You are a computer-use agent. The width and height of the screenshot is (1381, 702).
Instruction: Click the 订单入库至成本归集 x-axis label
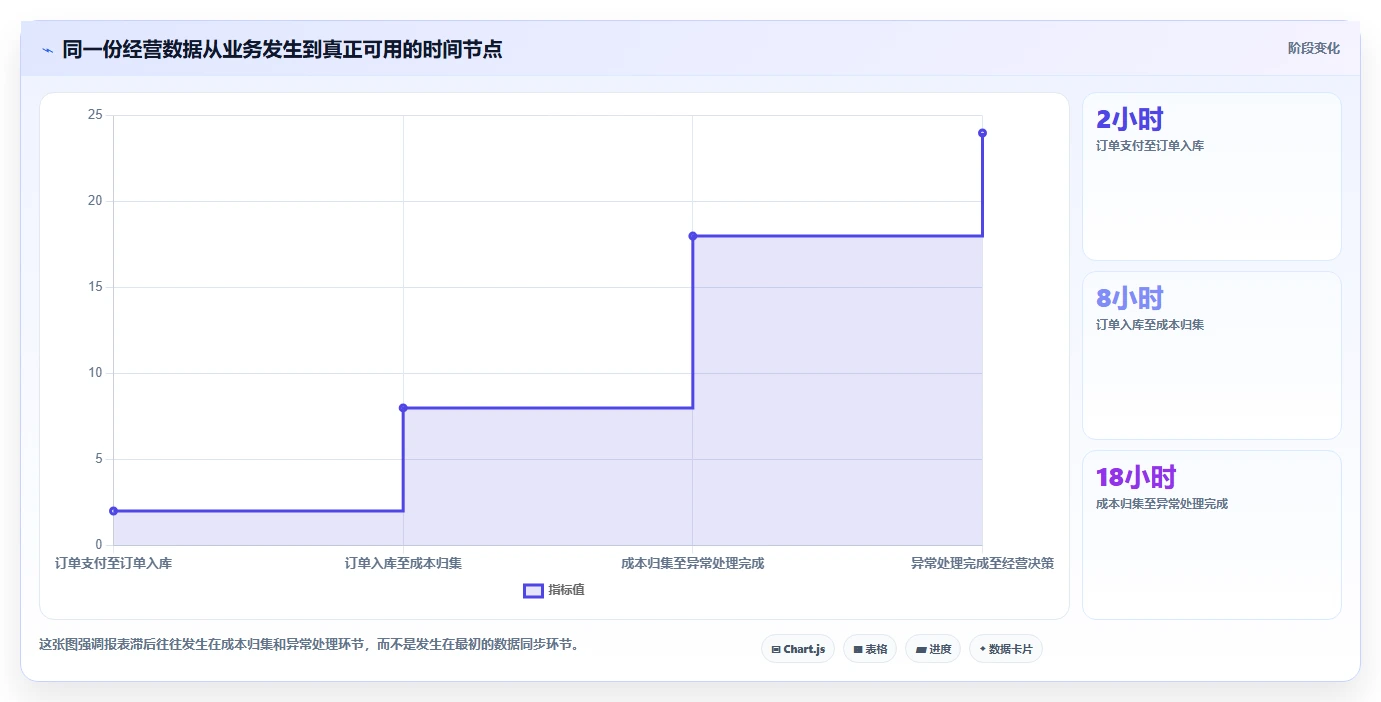[403, 563]
